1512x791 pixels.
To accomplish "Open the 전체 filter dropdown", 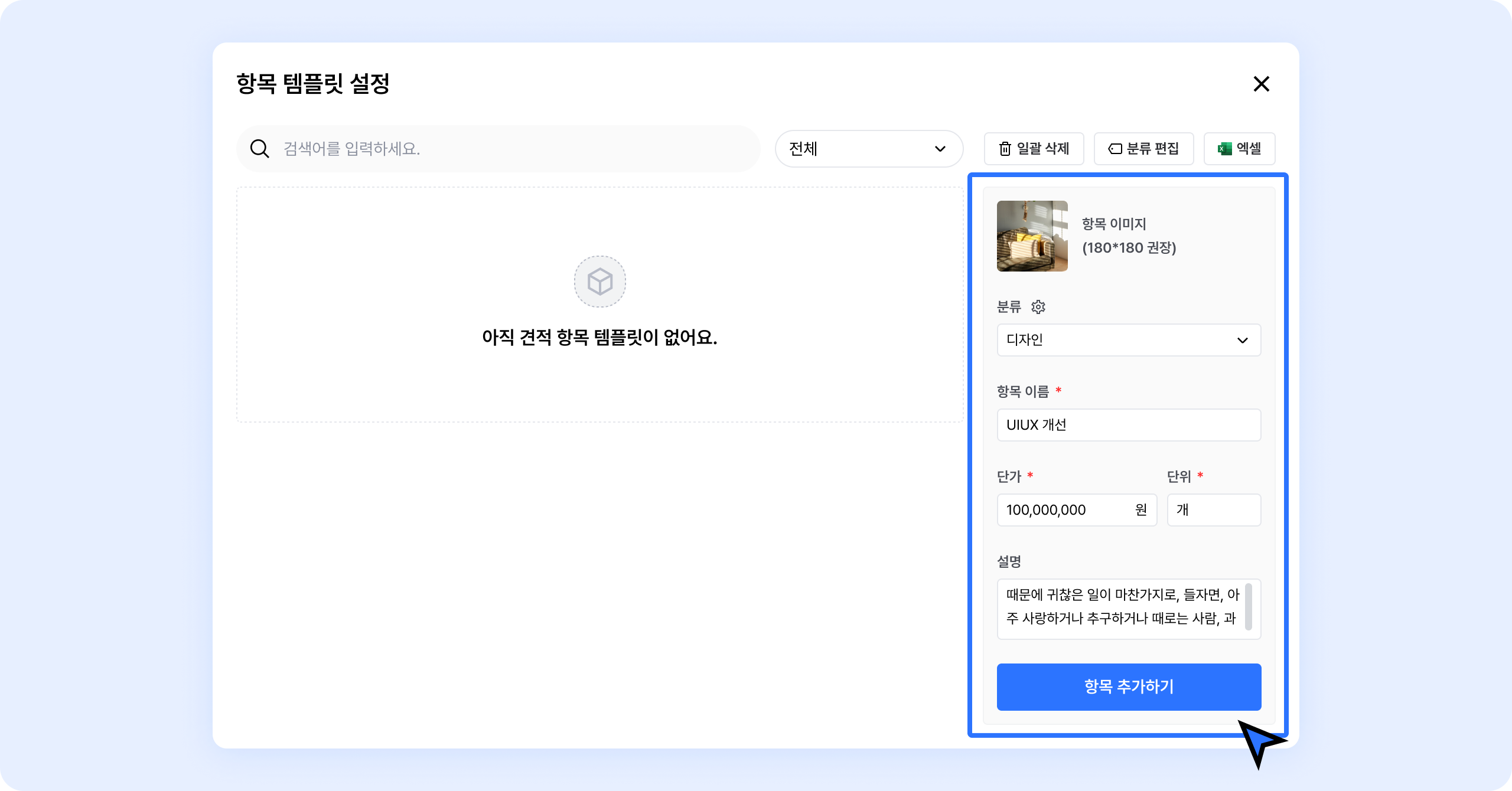I will [x=868, y=149].
